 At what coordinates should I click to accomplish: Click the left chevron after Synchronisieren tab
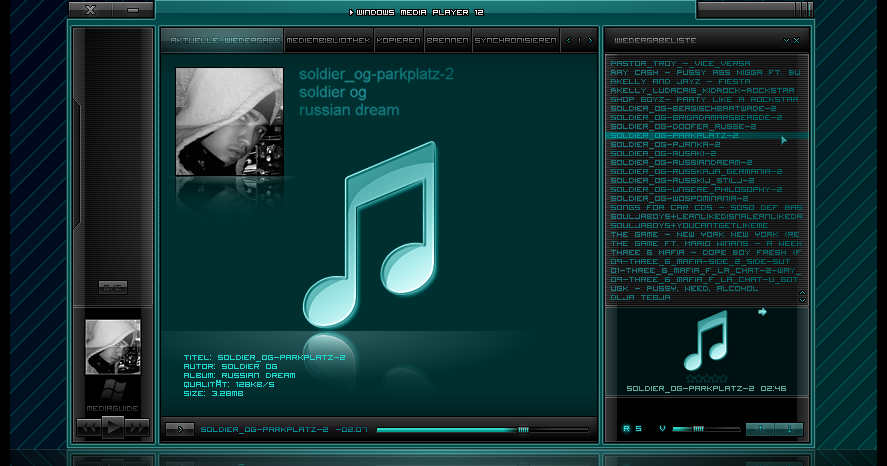[x=569, y=41]
